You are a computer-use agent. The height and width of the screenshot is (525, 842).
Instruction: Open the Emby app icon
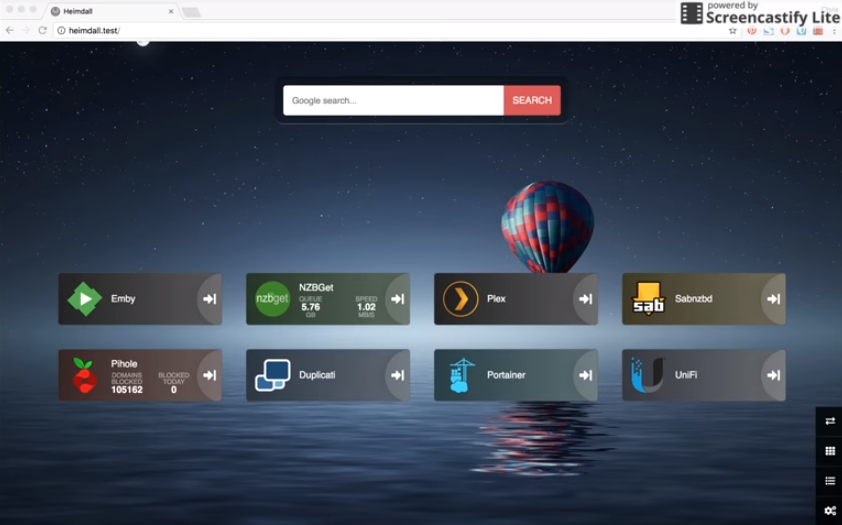pyautogui.click(x=84, y=299)
